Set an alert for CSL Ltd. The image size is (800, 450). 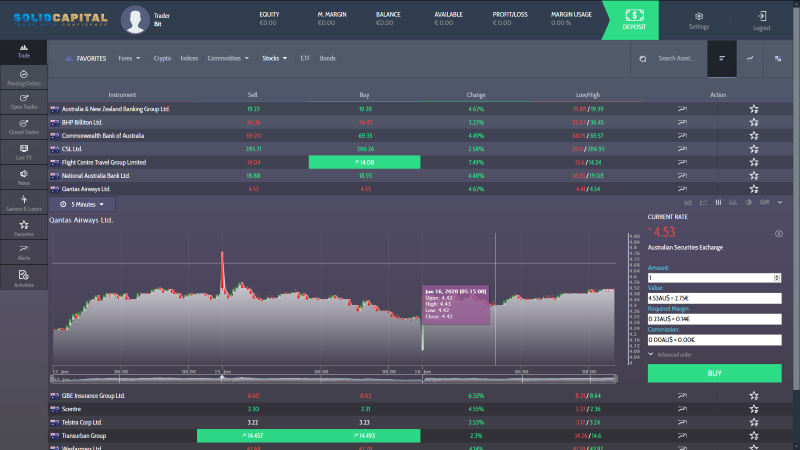(682, 149)
